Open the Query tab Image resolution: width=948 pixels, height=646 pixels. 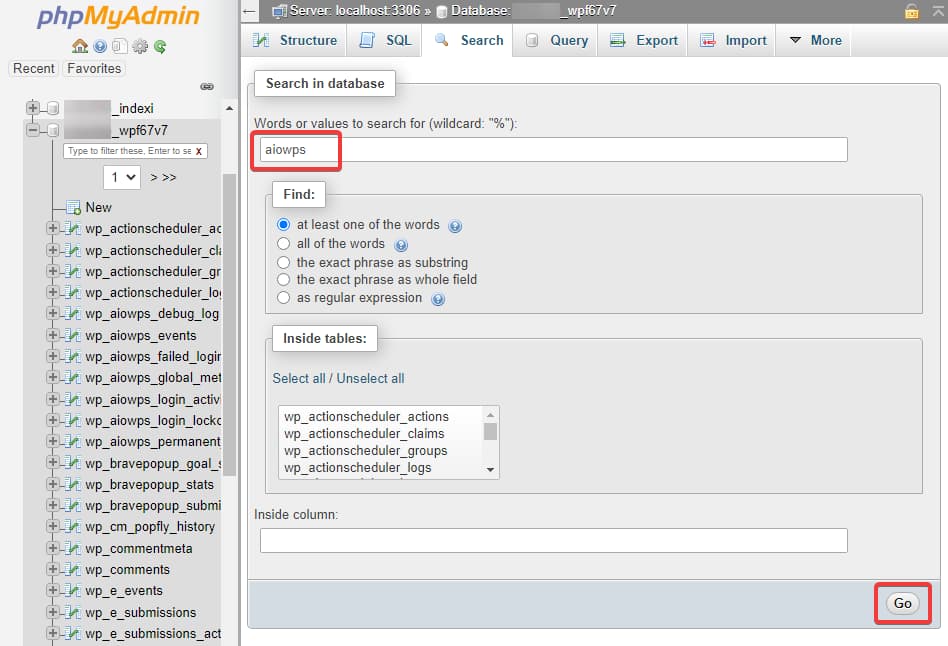(556, 40)
